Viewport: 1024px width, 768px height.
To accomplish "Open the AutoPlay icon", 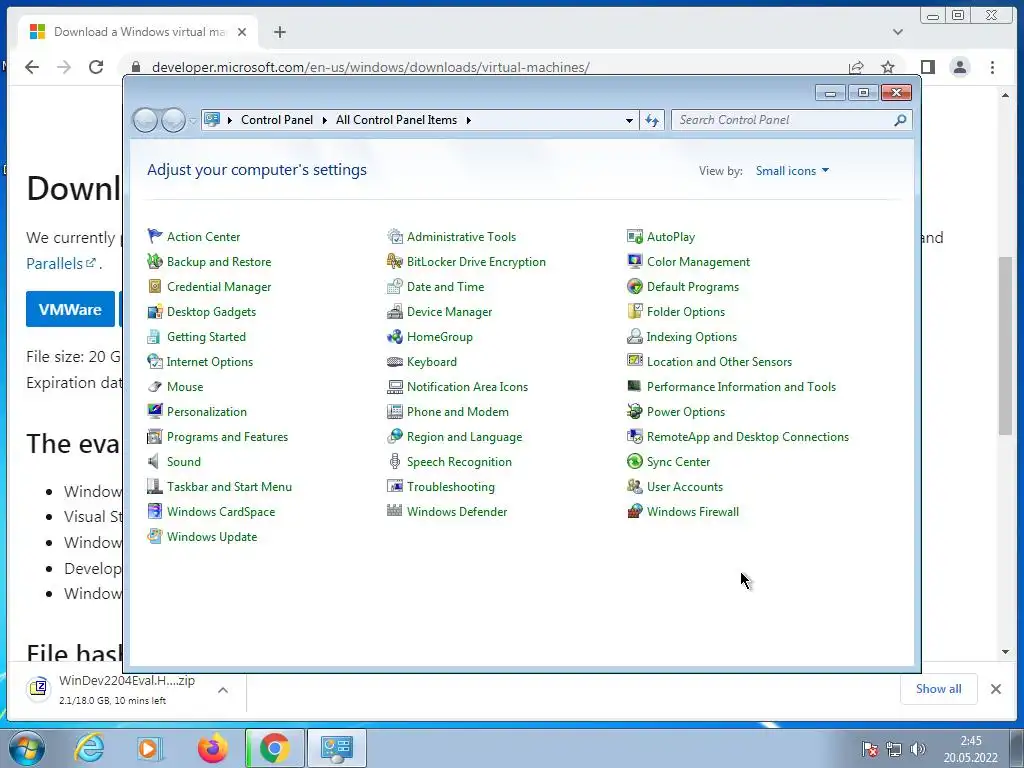I will (635, 236).
